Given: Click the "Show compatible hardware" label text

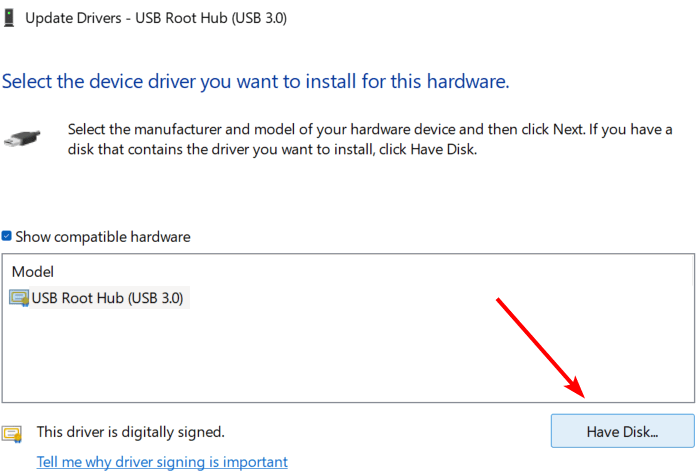Looking at the screenshot, I should [x=103, y=237].
